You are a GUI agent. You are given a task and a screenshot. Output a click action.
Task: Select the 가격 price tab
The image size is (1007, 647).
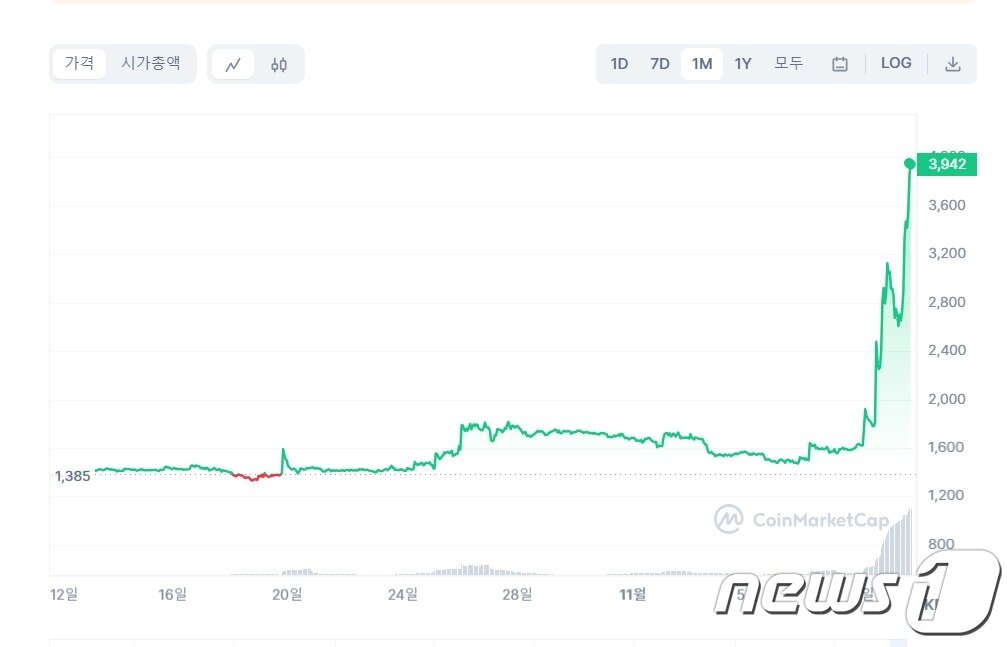[80, 63]
